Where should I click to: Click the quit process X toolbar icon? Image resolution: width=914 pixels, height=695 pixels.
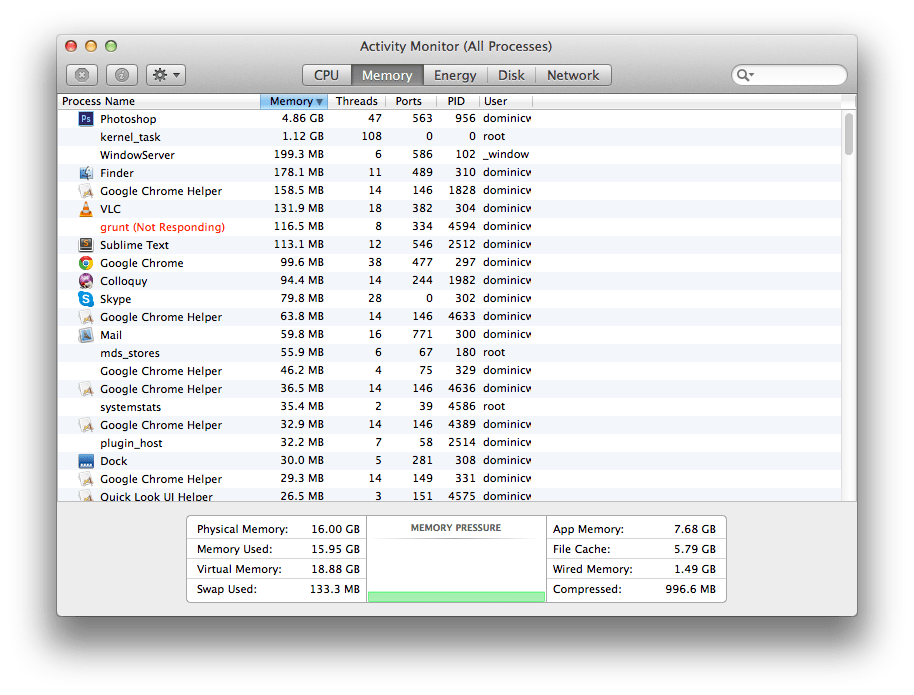click(x=81, y=74)
